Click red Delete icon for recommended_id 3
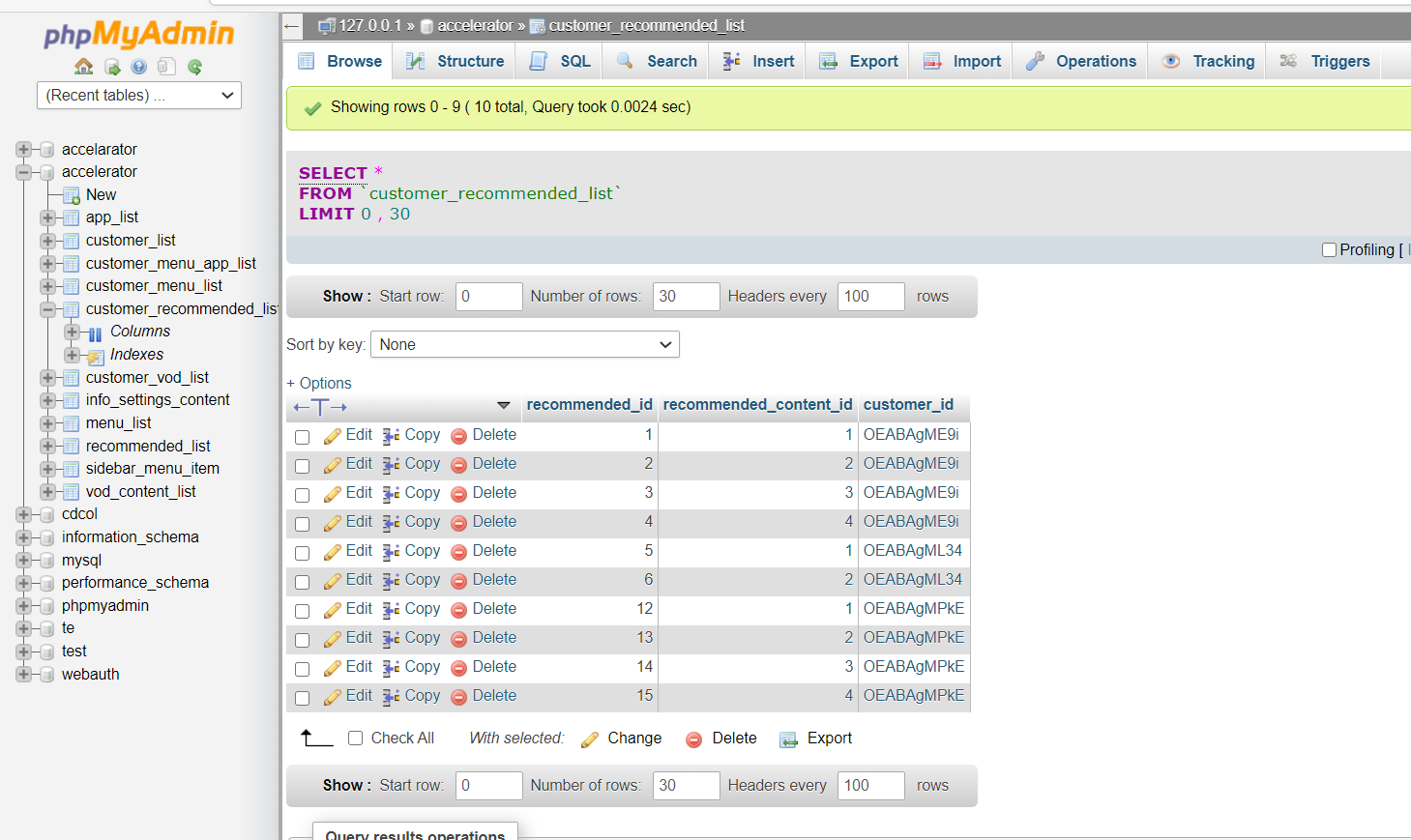1411x840 pixels. (x=459, y=494)
